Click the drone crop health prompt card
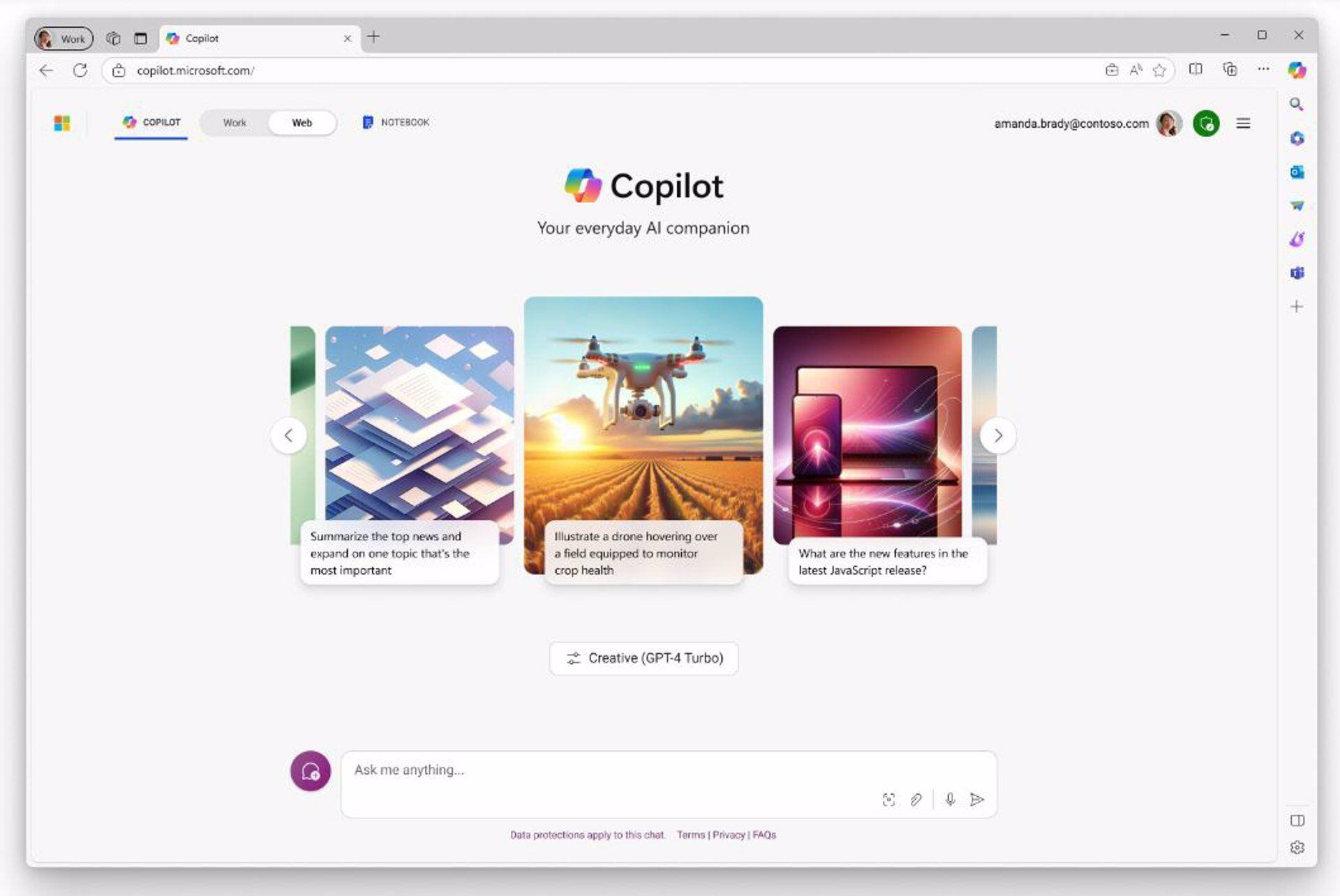The height and width of the screenshot is (896, 1340). coord(643,440)
